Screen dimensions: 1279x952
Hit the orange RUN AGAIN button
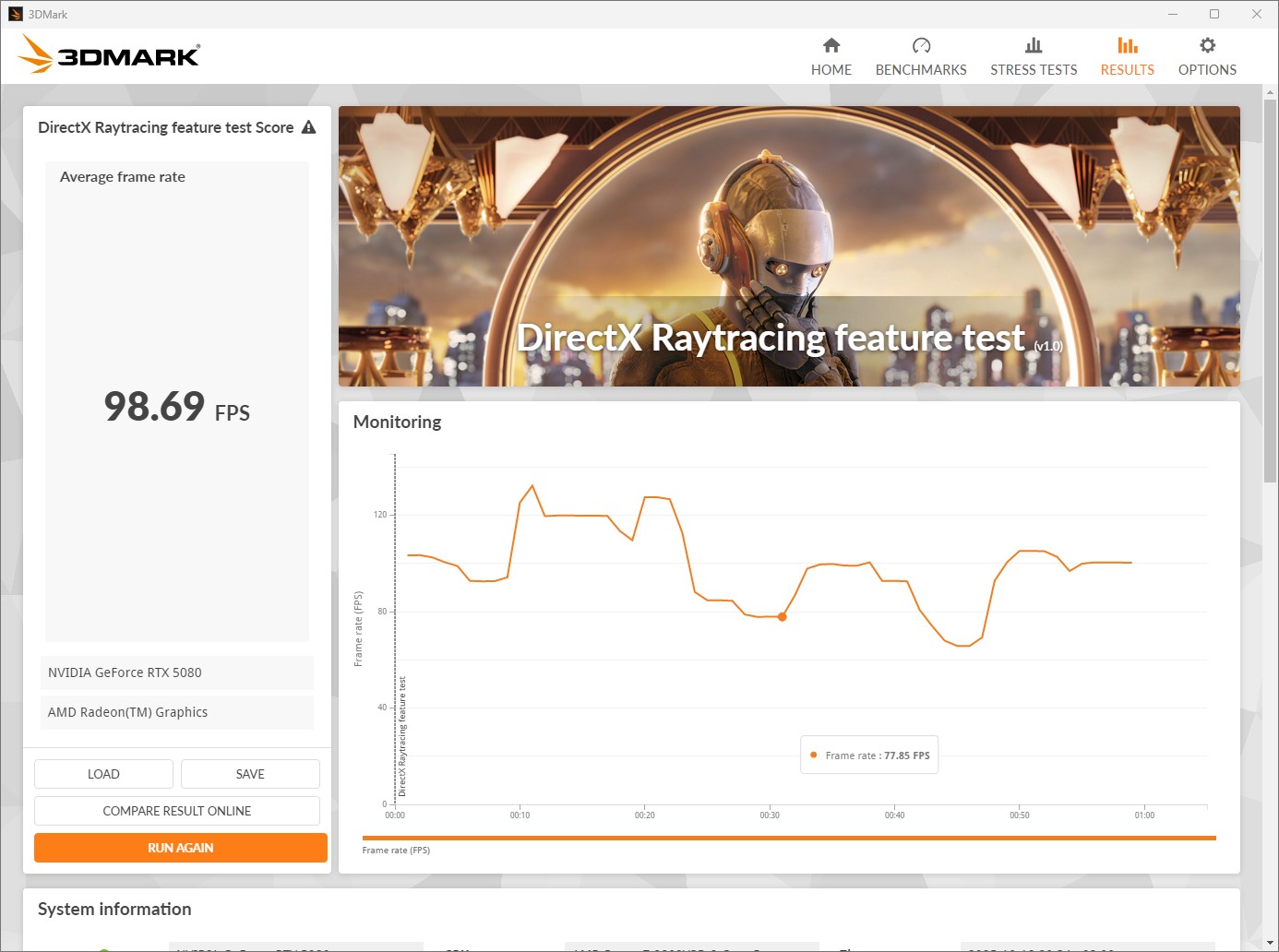(x=181, y=848)
